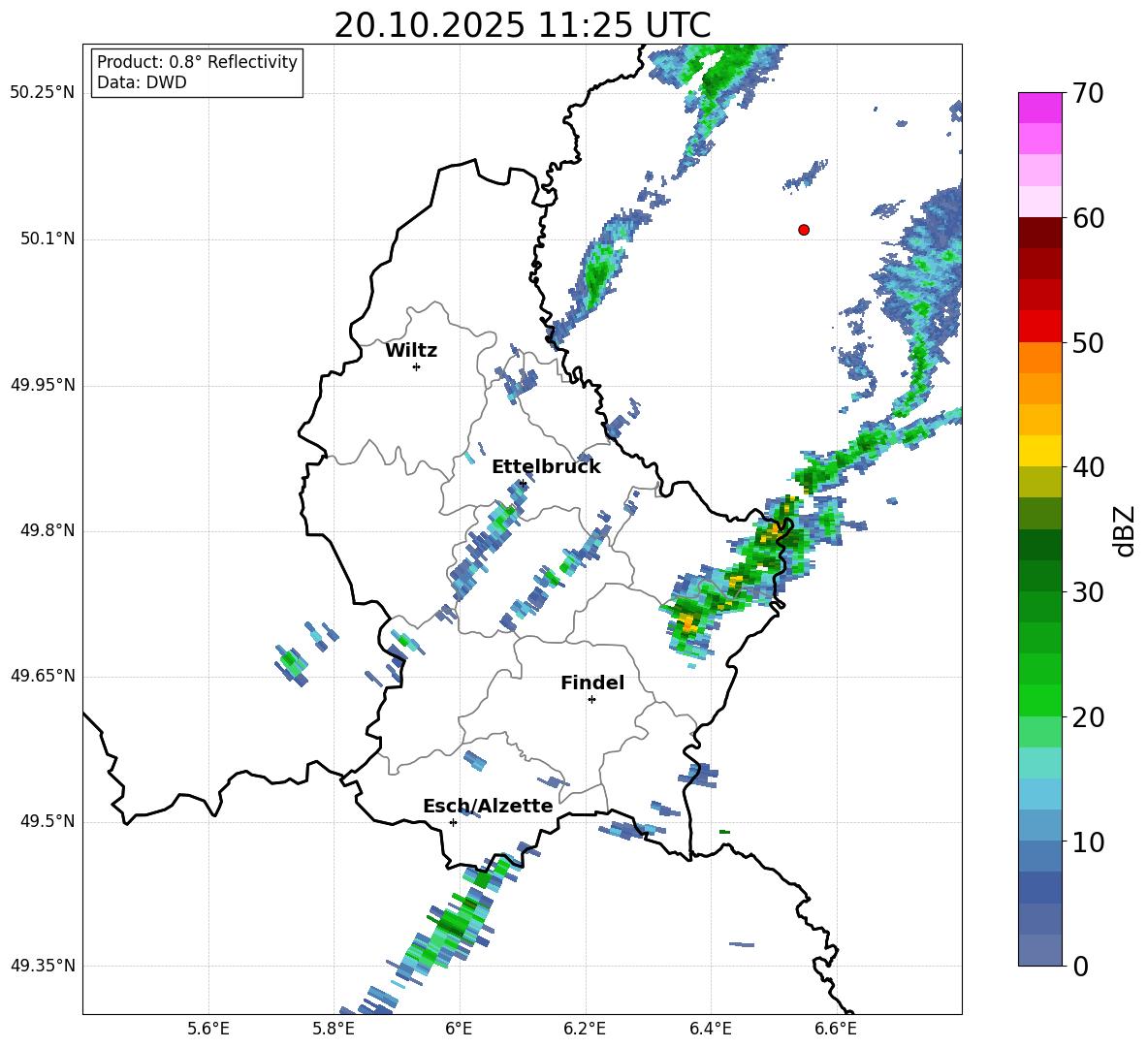Click the Product: 0.8° Reflectivity text
1148x1048 pixels.
[x=197, y=62]
